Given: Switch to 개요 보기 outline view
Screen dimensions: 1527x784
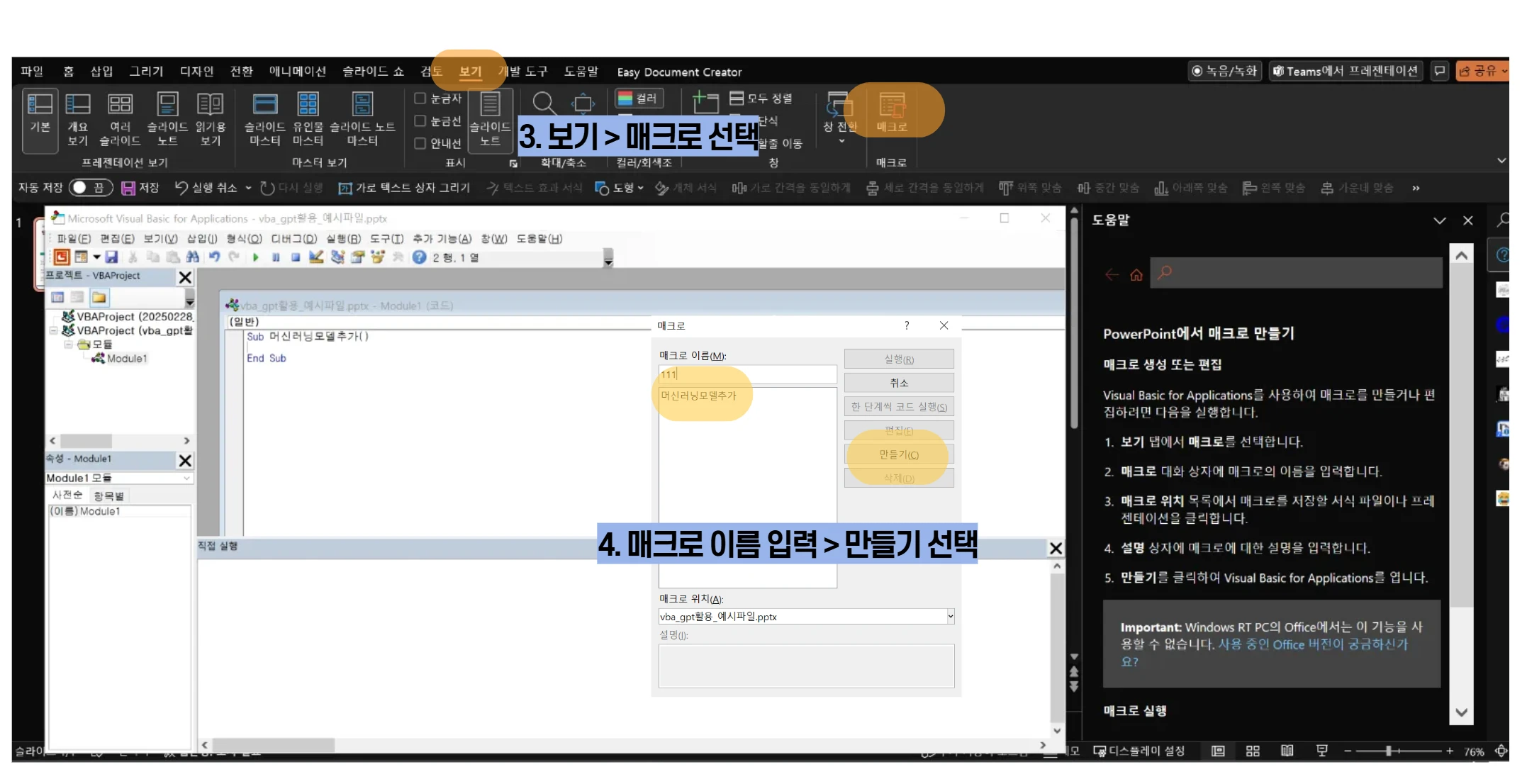Looking at the screenshot, I should pos(77,119).
